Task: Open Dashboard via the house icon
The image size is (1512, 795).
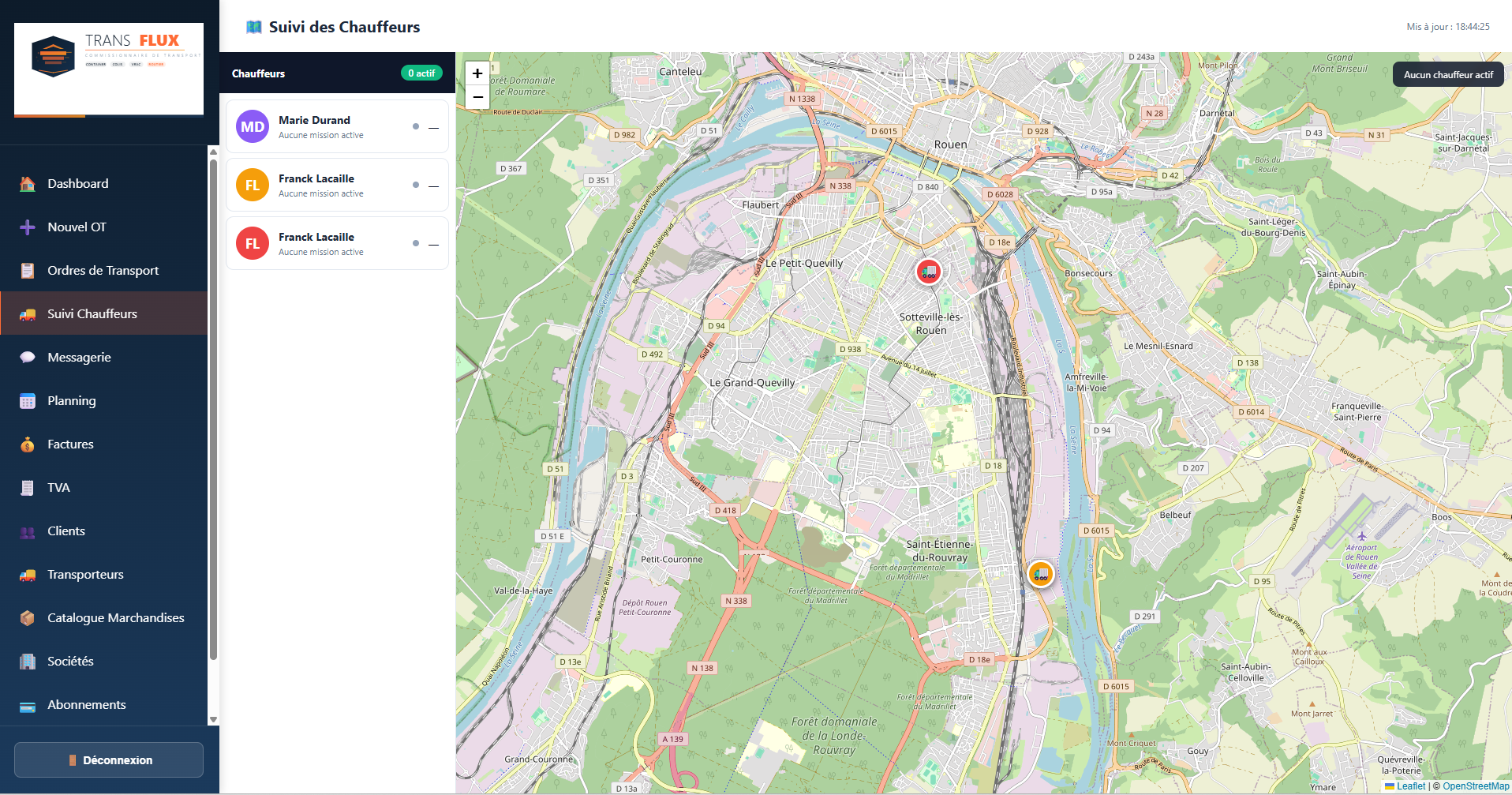Action: point(26,183)
